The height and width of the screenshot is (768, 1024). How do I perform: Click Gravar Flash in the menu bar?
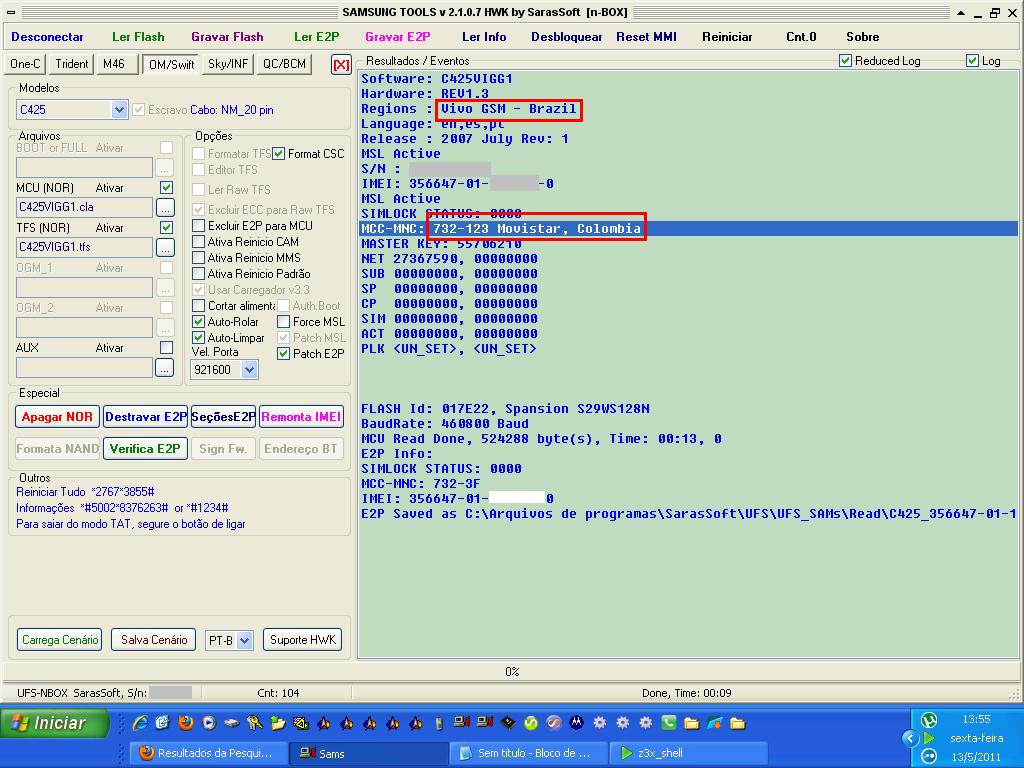tap(227, 37)
